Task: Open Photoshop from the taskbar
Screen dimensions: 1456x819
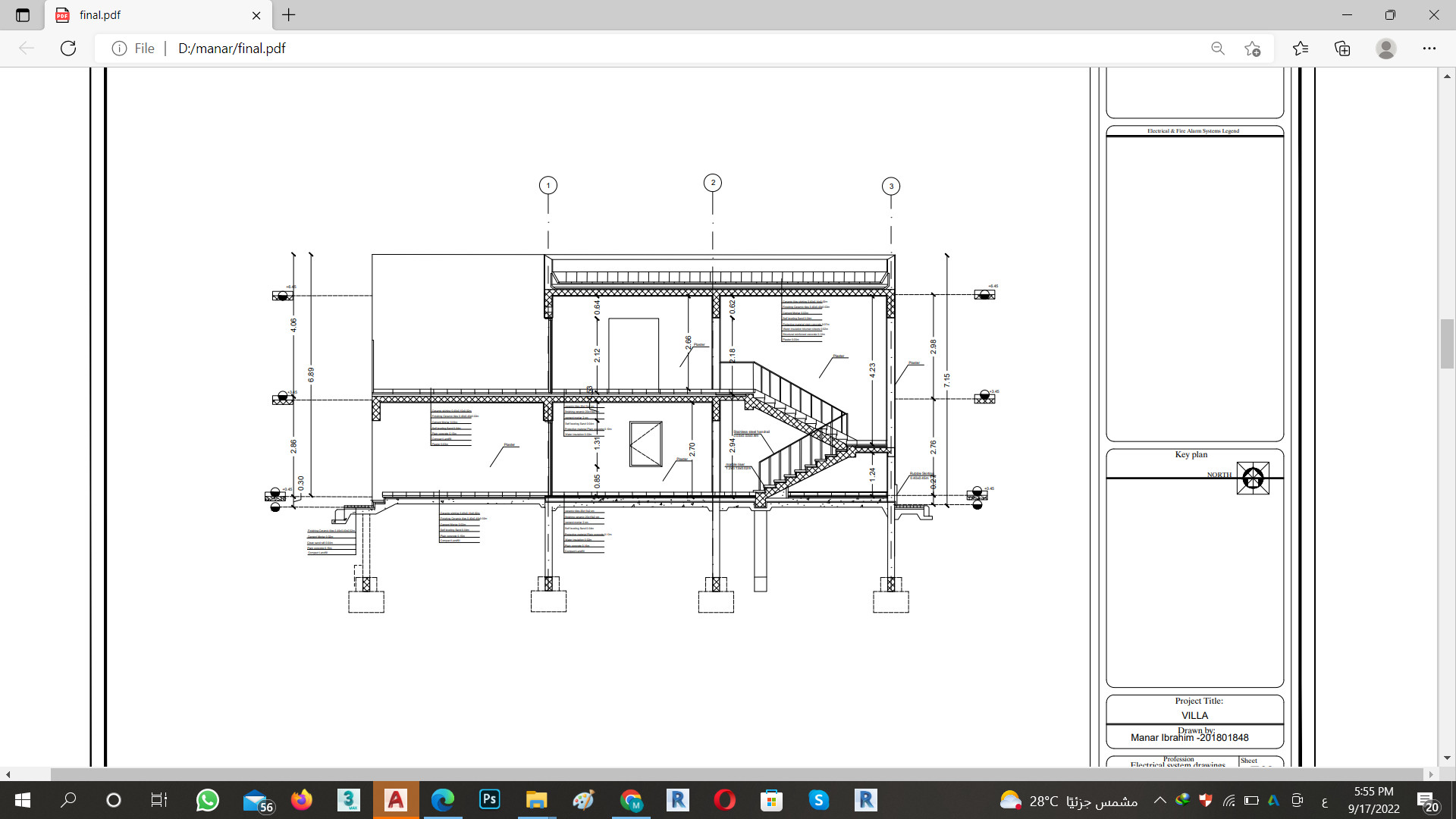Action: tap(490, 800)
